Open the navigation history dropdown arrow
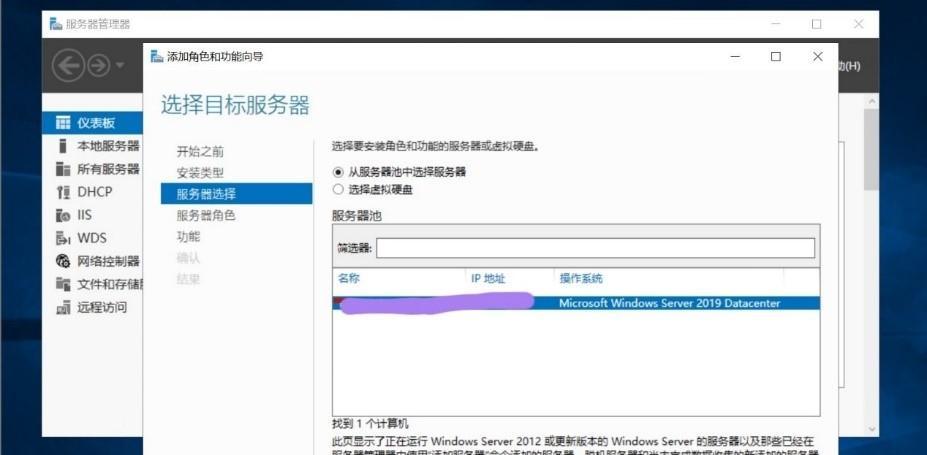The width and height of the screenshot is (927, 455). [x=120, y=65]
